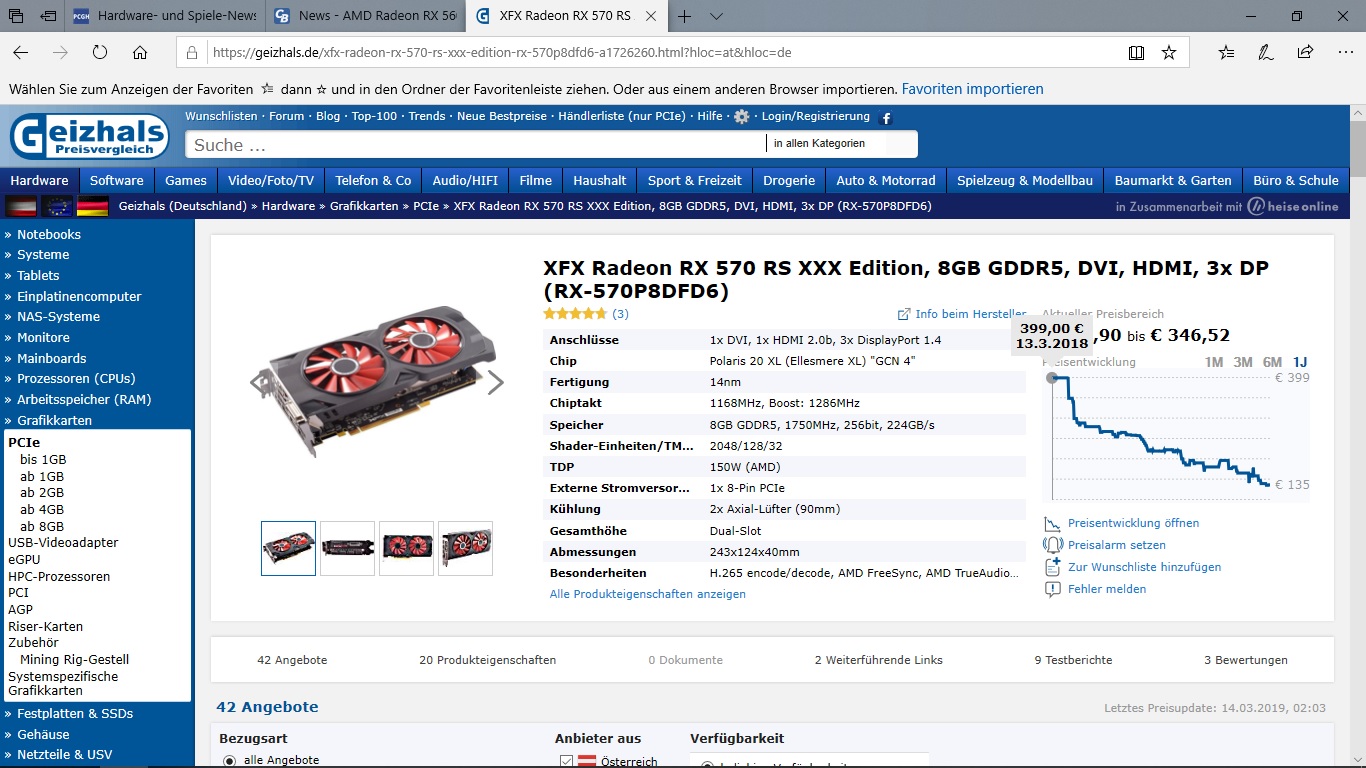The height and width of the screenshot is (768, 1366).
Task: Toggle the Österreich checkbox
Action: pyautogui.click(x=566, y=761)
